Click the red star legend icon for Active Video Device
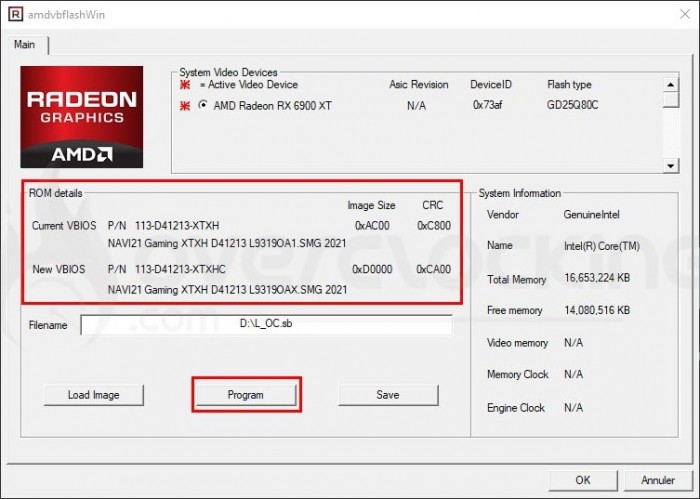The height and width of the screenshot is (499, 700). (x=184, y=84)
